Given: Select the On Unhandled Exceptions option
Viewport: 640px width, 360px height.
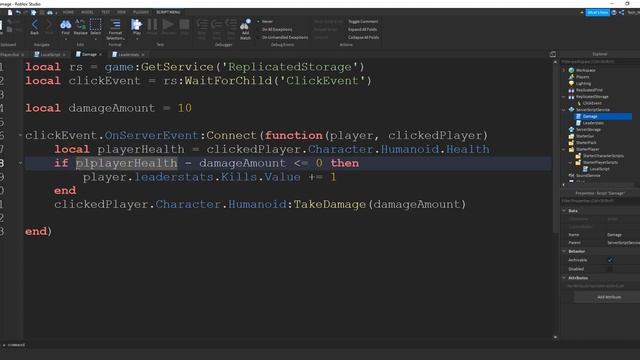Looking at the screenshot, I should (283, 37).
